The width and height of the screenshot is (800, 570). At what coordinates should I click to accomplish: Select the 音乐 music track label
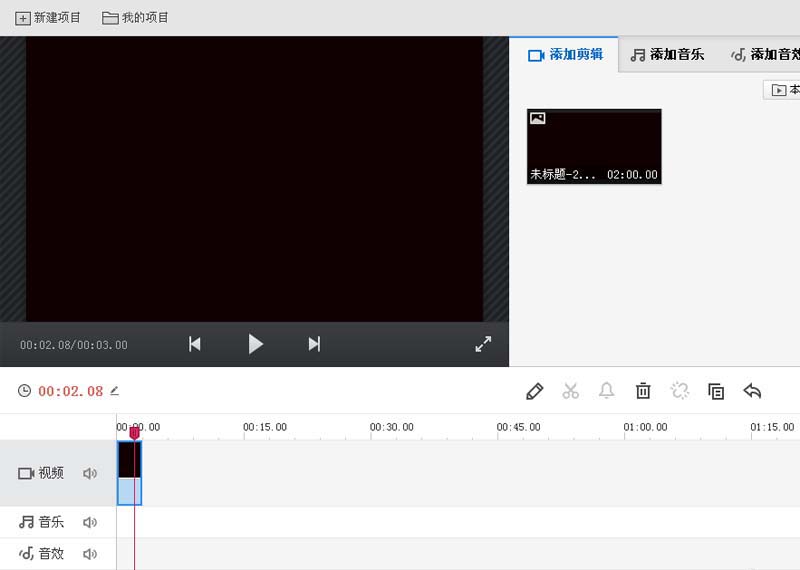[41, 522]
